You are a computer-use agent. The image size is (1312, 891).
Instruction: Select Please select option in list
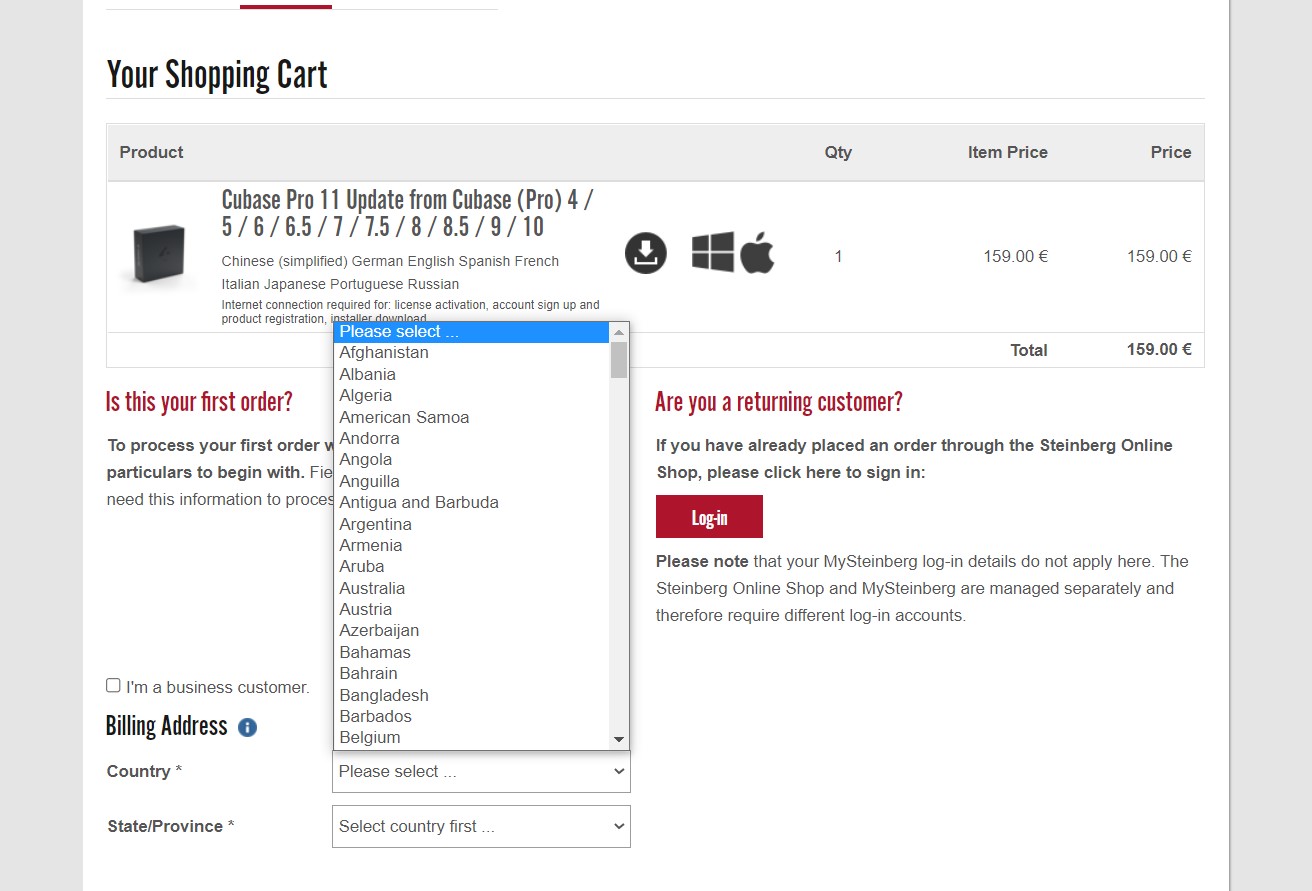472,332
